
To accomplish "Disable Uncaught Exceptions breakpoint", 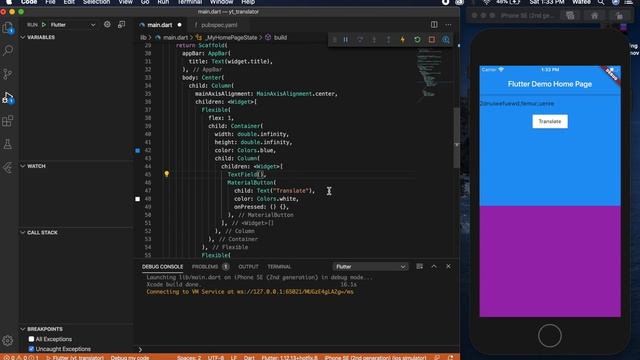I will [31, 349].
